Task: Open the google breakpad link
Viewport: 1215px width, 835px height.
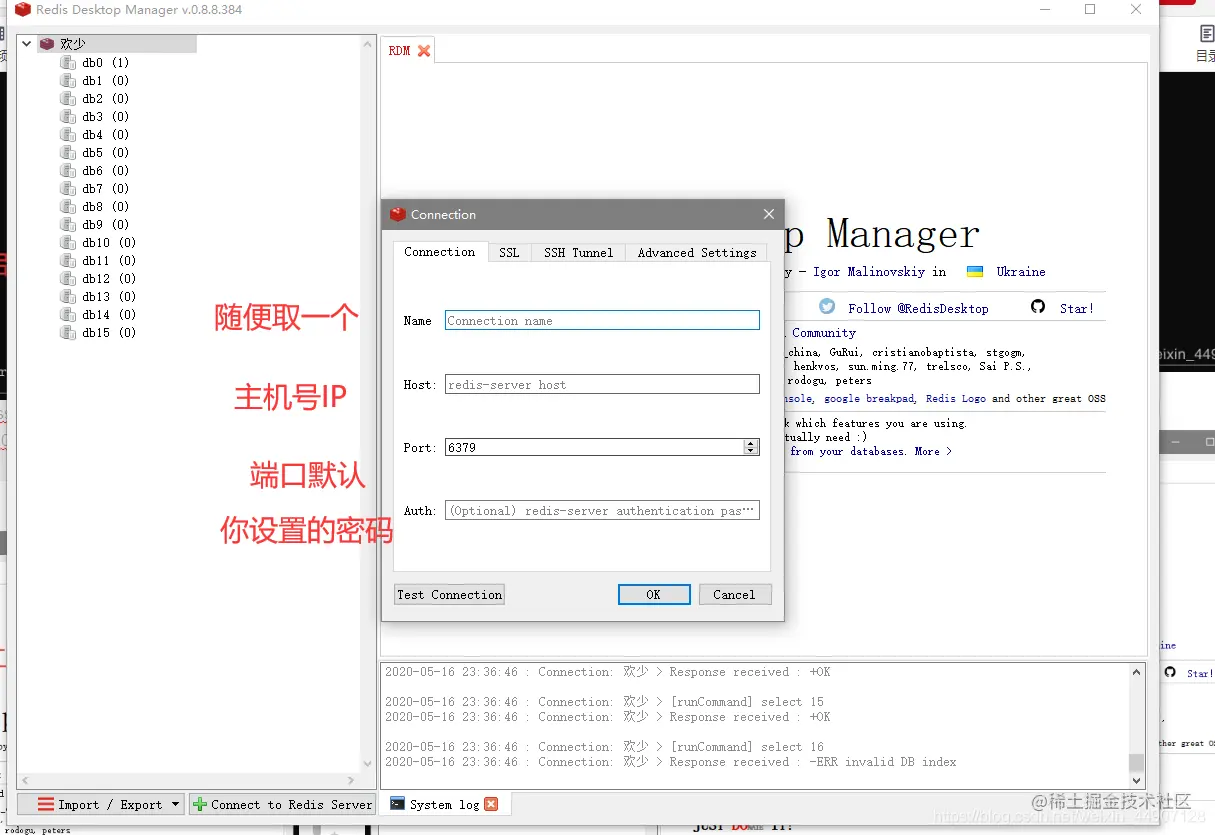Action: point(869,399)
